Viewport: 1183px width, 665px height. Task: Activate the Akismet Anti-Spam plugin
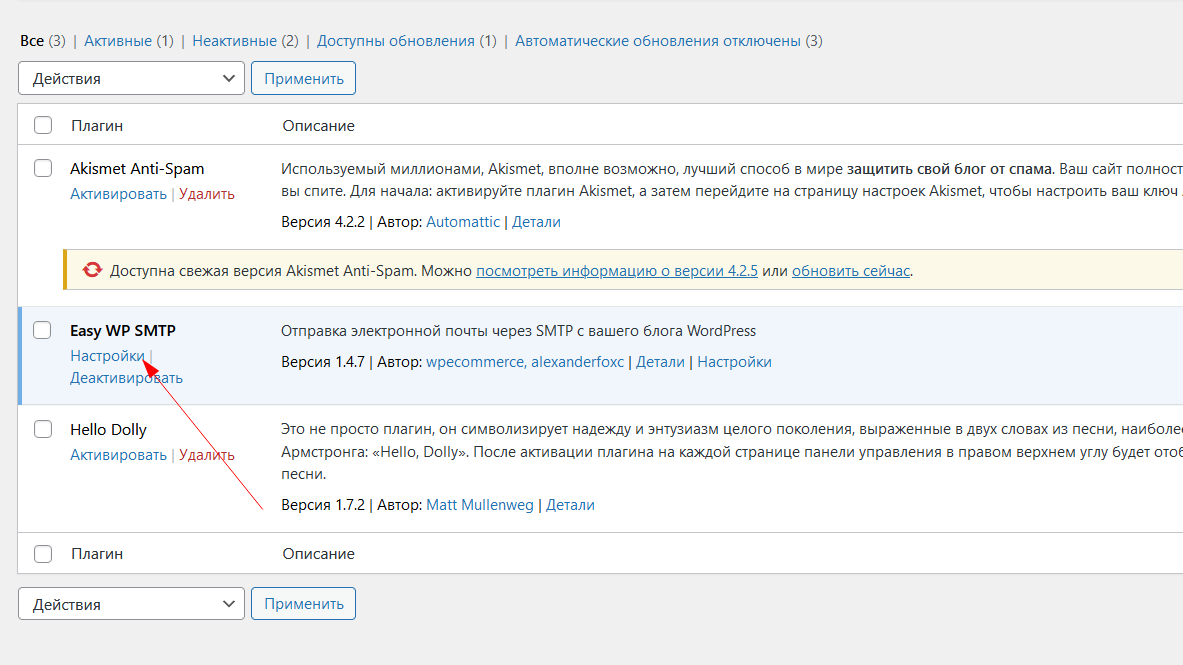118,194
